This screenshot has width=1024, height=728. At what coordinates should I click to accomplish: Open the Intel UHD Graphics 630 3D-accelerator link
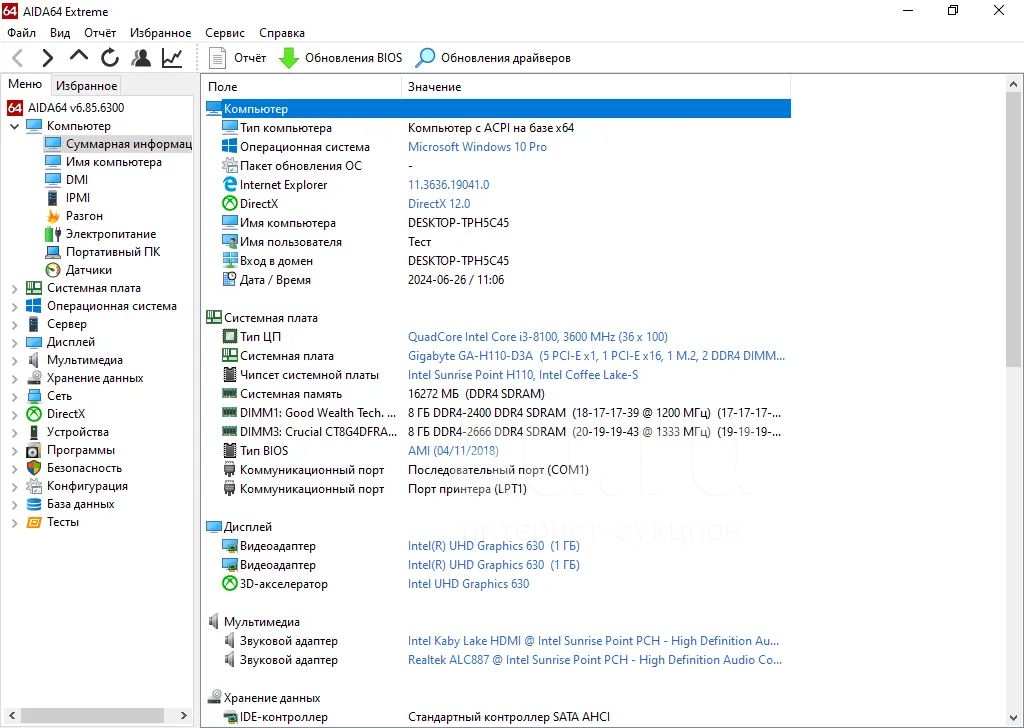point(469,584)
